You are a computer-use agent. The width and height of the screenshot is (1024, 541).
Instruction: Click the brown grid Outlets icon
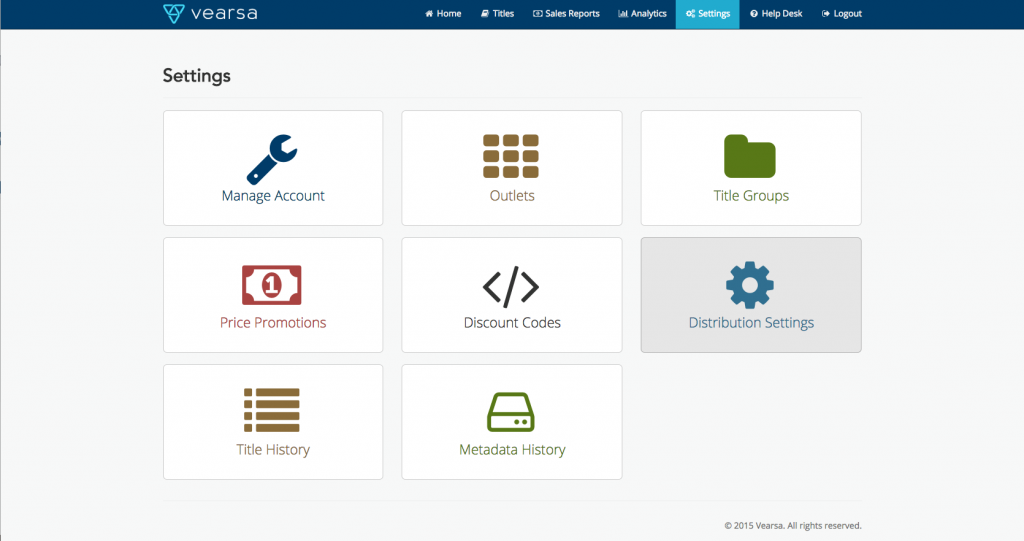511,156
